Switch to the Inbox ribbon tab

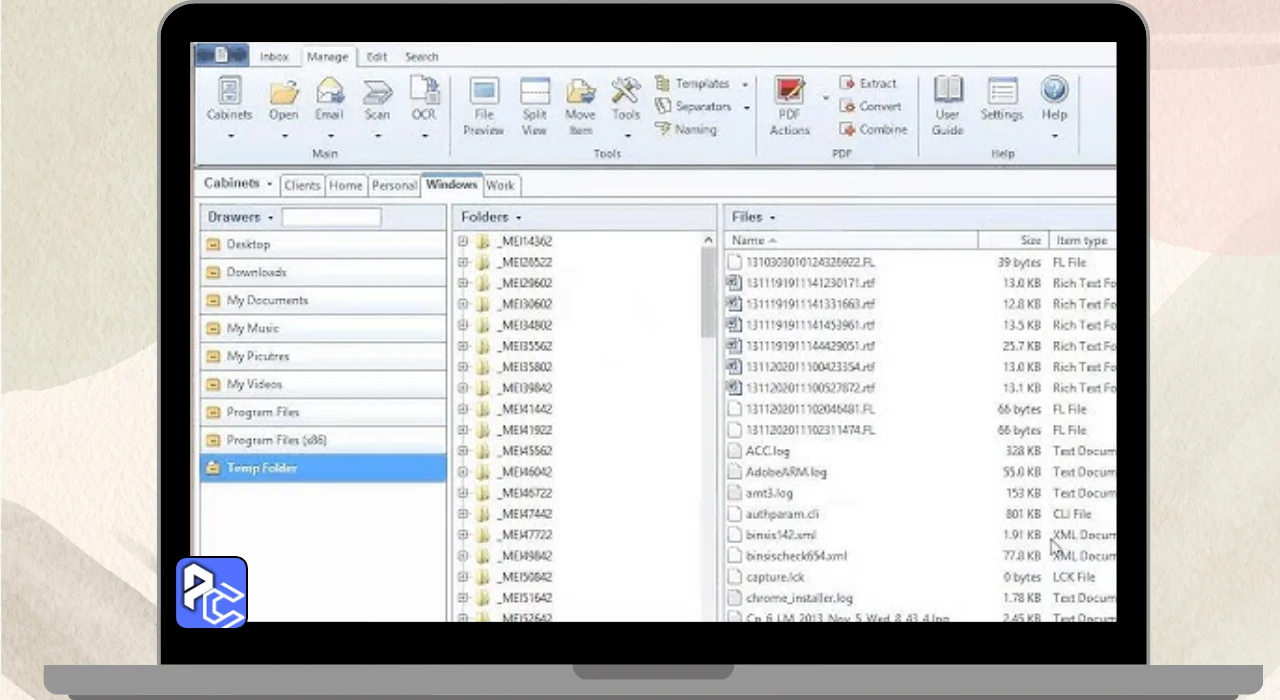point(274,57)
